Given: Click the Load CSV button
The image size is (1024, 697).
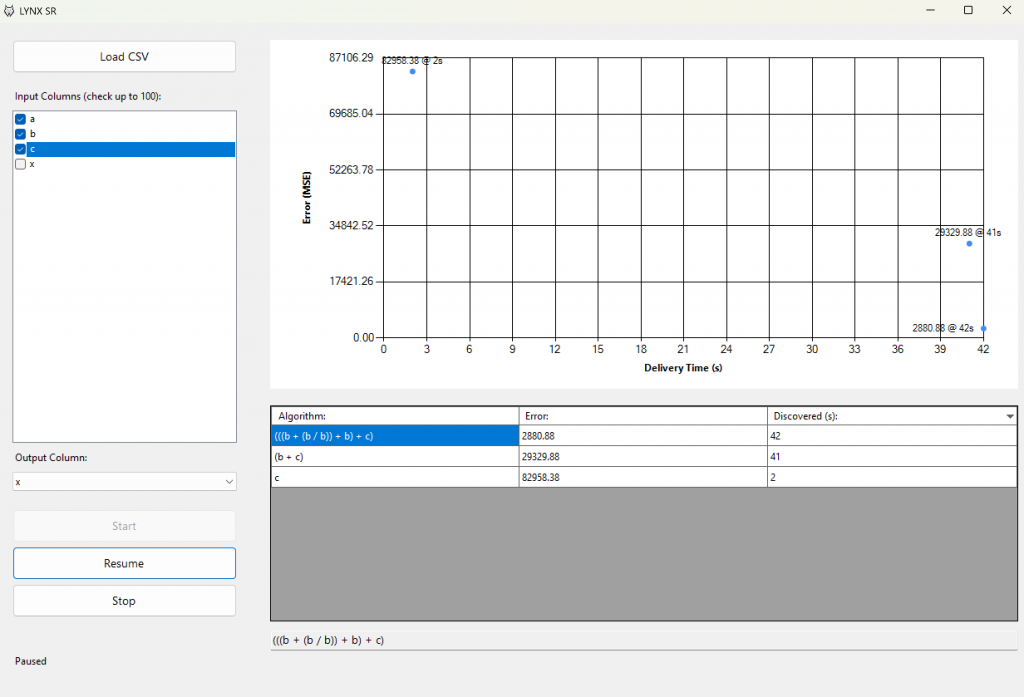Looking at the screenshot, I should click(x=124, y=56).
